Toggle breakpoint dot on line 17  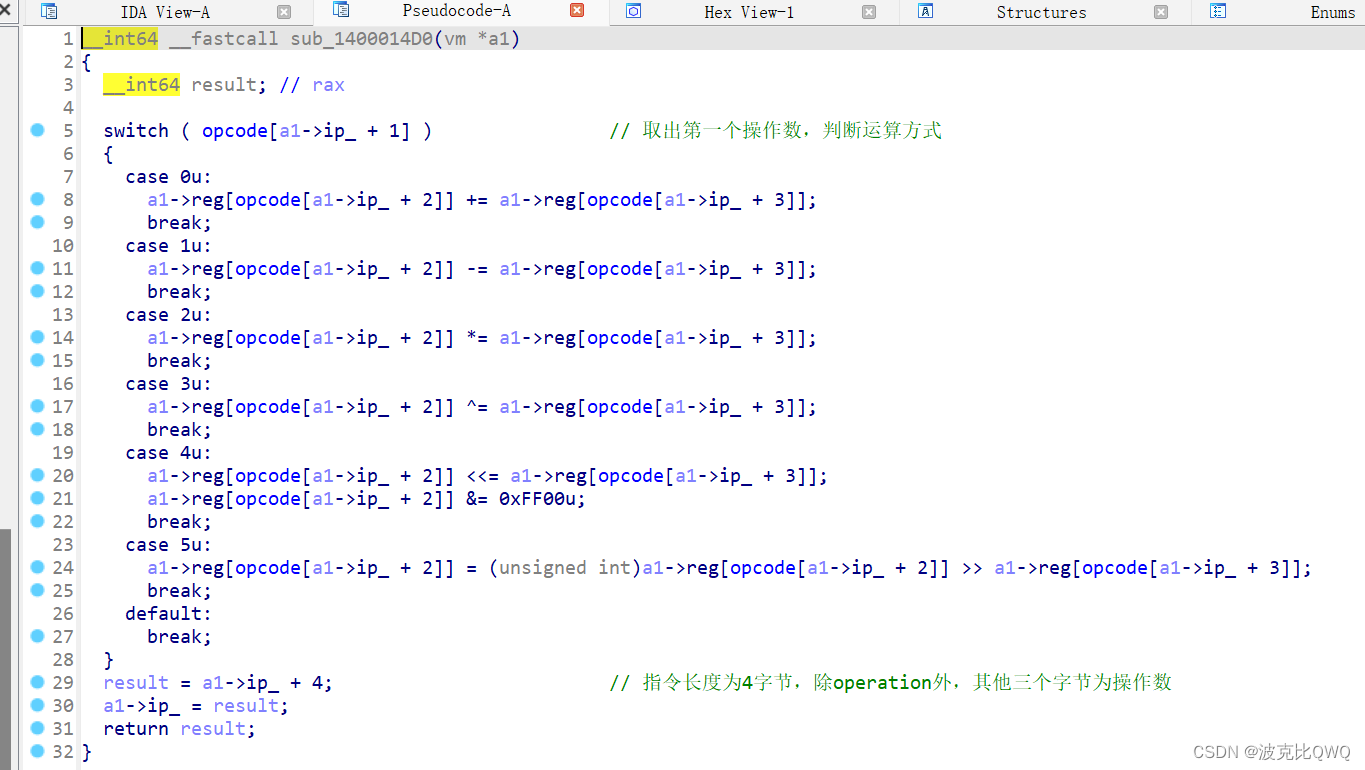click(37, 406)
